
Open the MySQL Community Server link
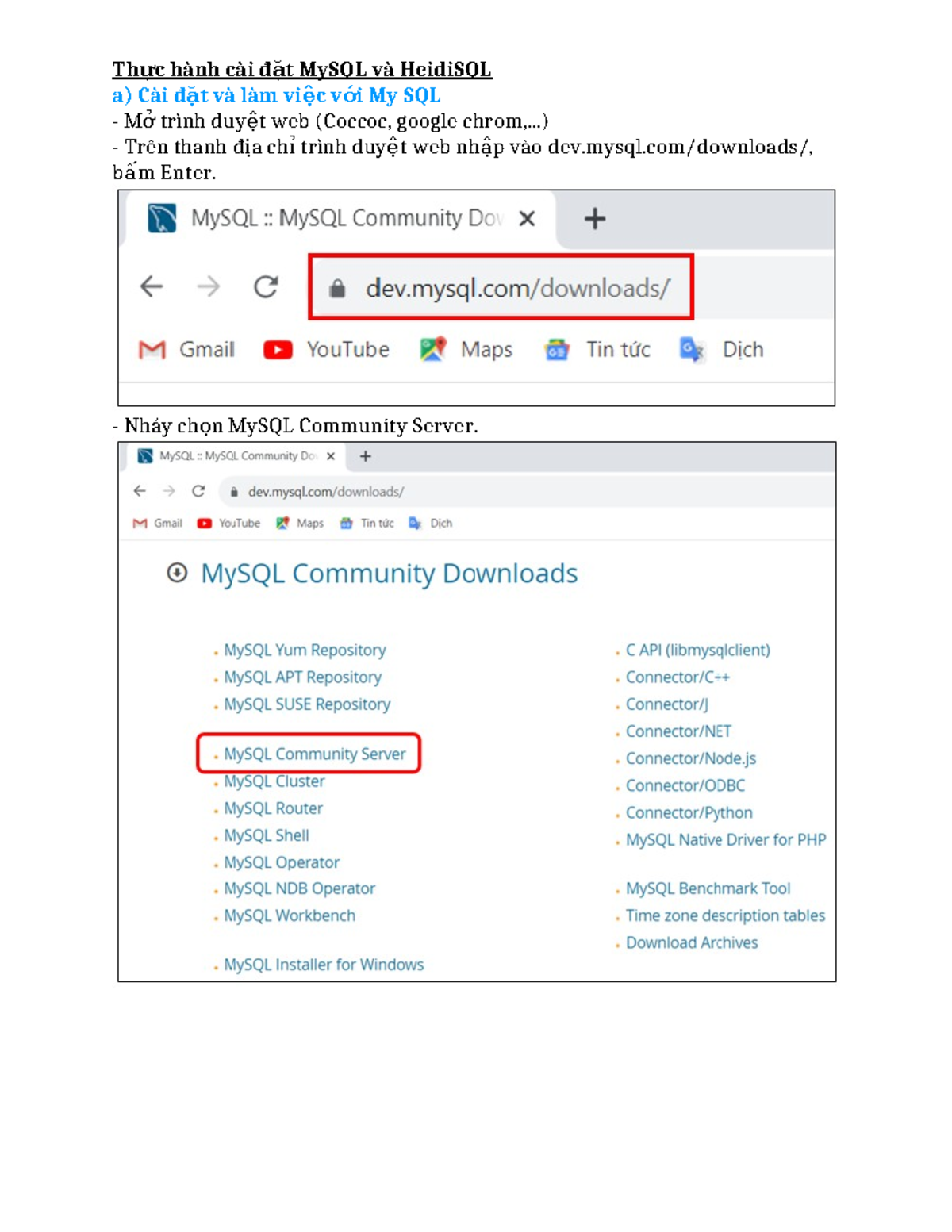click(x=313, y=754)
